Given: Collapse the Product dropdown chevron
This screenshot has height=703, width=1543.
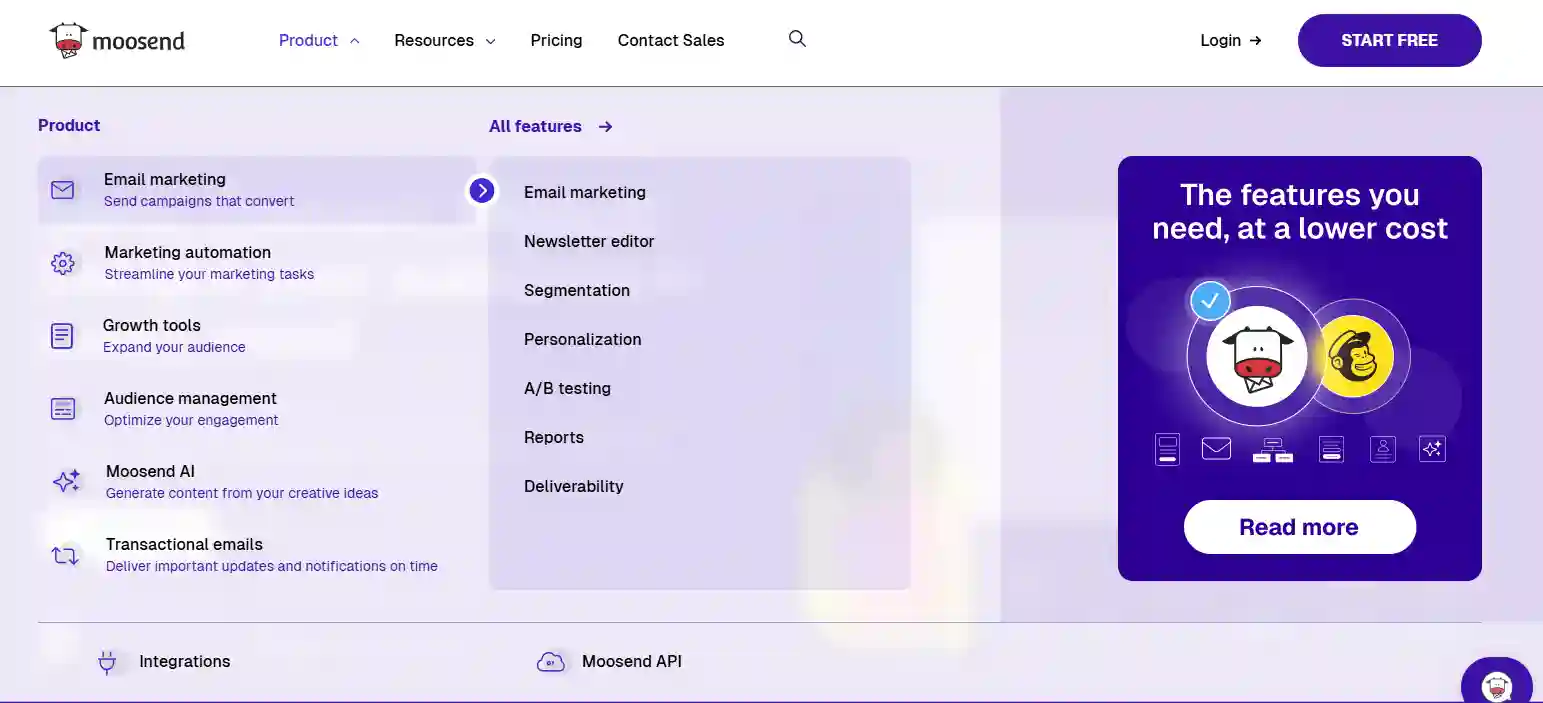Looking at the screenshot, I should click(x=354, y=41).
